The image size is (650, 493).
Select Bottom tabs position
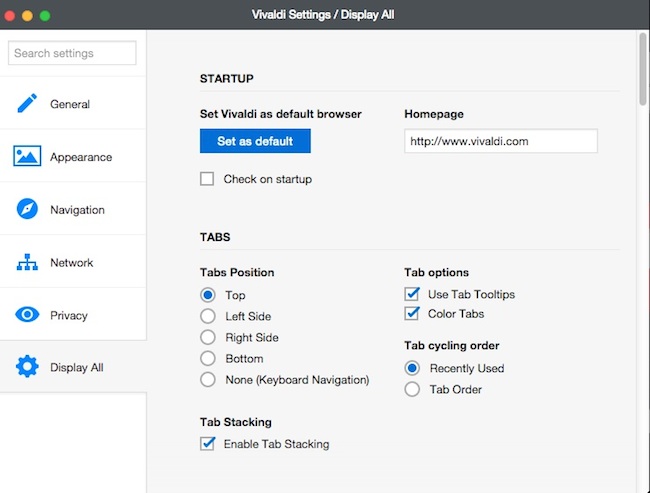(x=208, y=358)
